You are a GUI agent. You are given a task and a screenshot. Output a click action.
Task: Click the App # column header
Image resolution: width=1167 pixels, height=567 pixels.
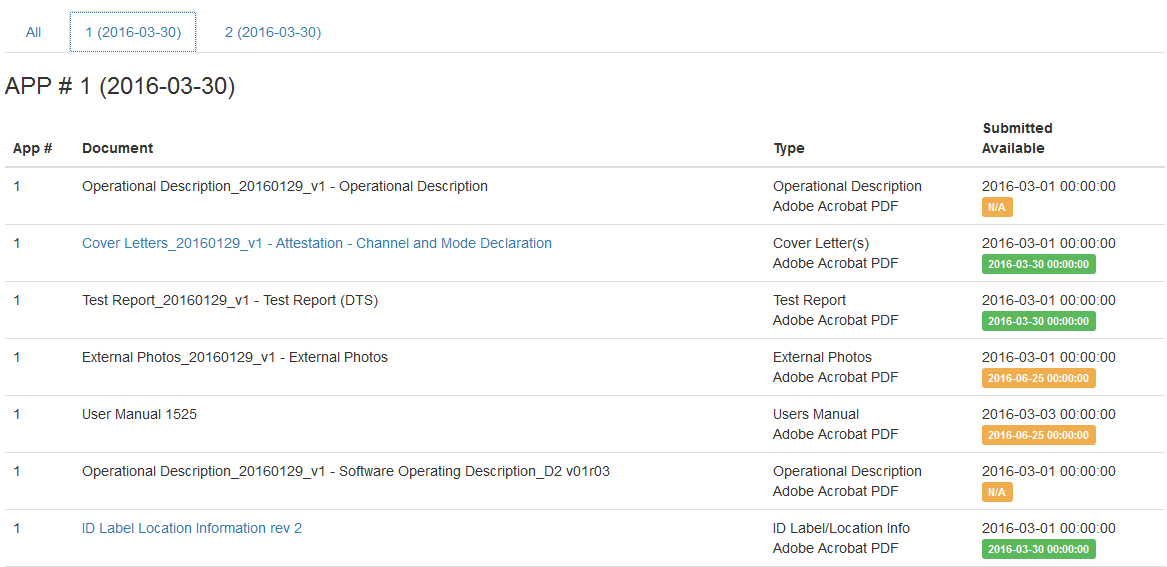[x=32, y=148]
